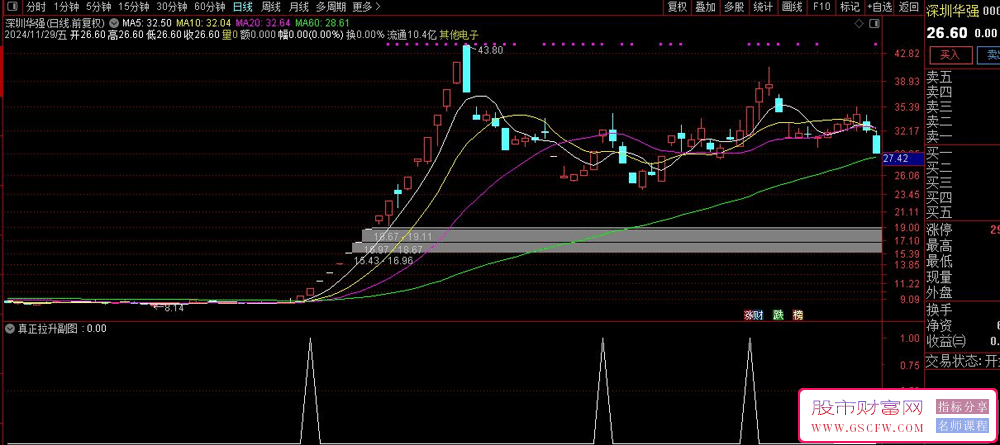Click the 净资 net assets row

[962, 326]
